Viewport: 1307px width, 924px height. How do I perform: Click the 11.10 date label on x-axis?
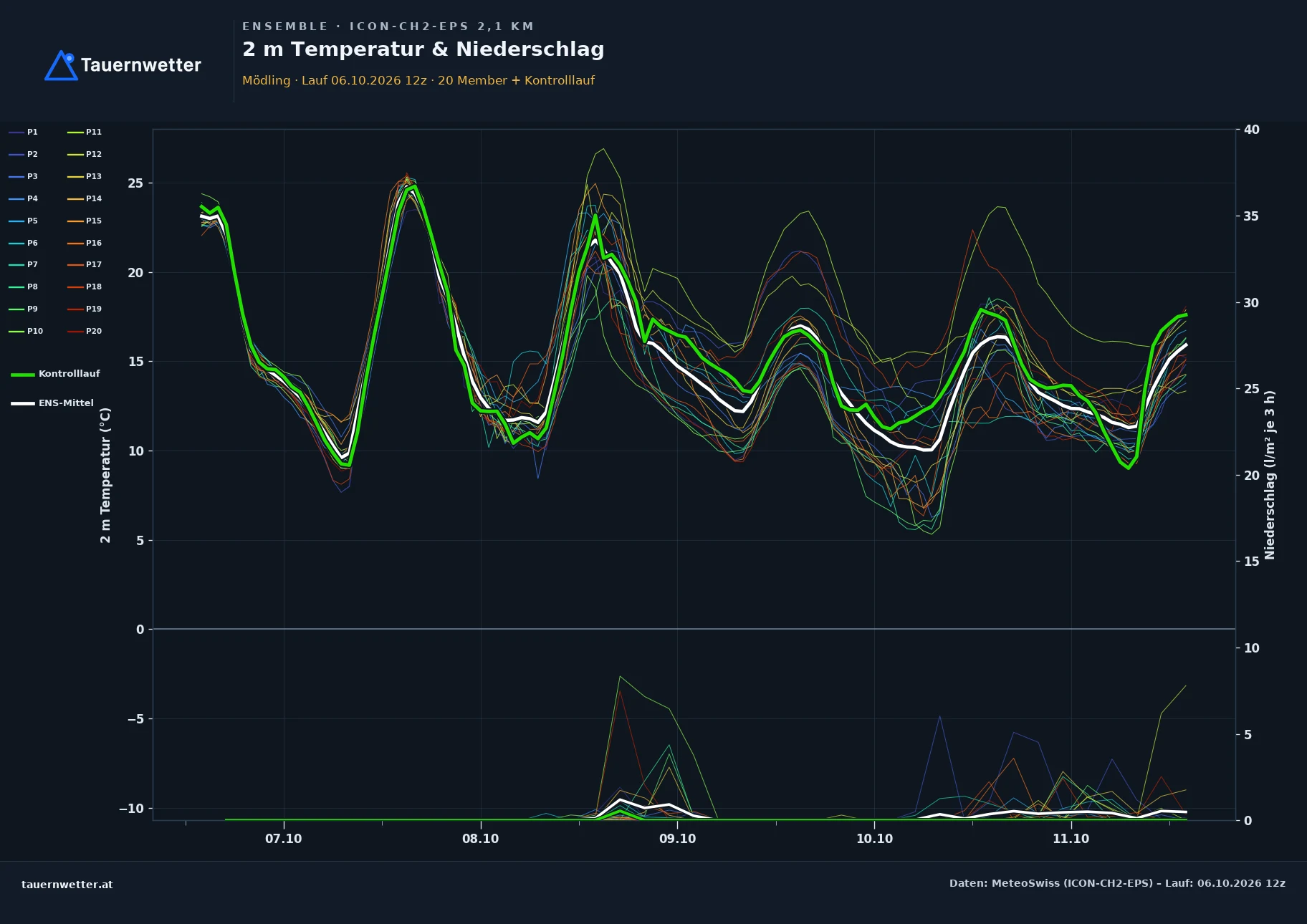1071,839
